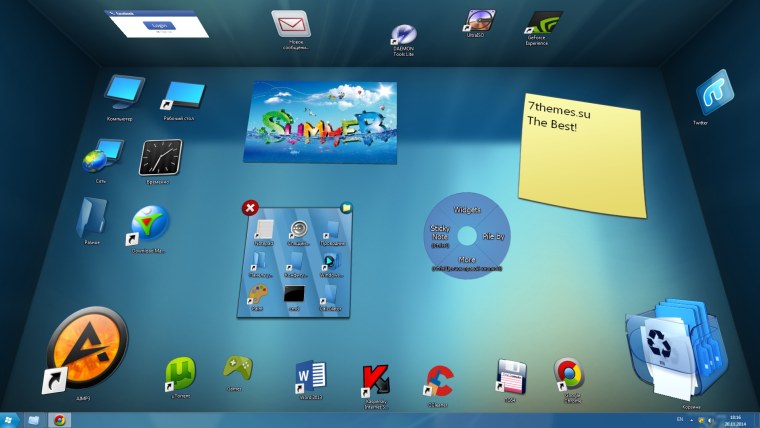Click the analog clock icon
760x428 pixels.
160,157
